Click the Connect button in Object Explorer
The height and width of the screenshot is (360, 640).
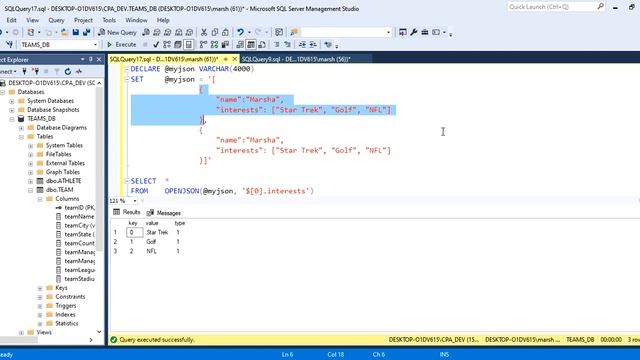pos(8,71)
